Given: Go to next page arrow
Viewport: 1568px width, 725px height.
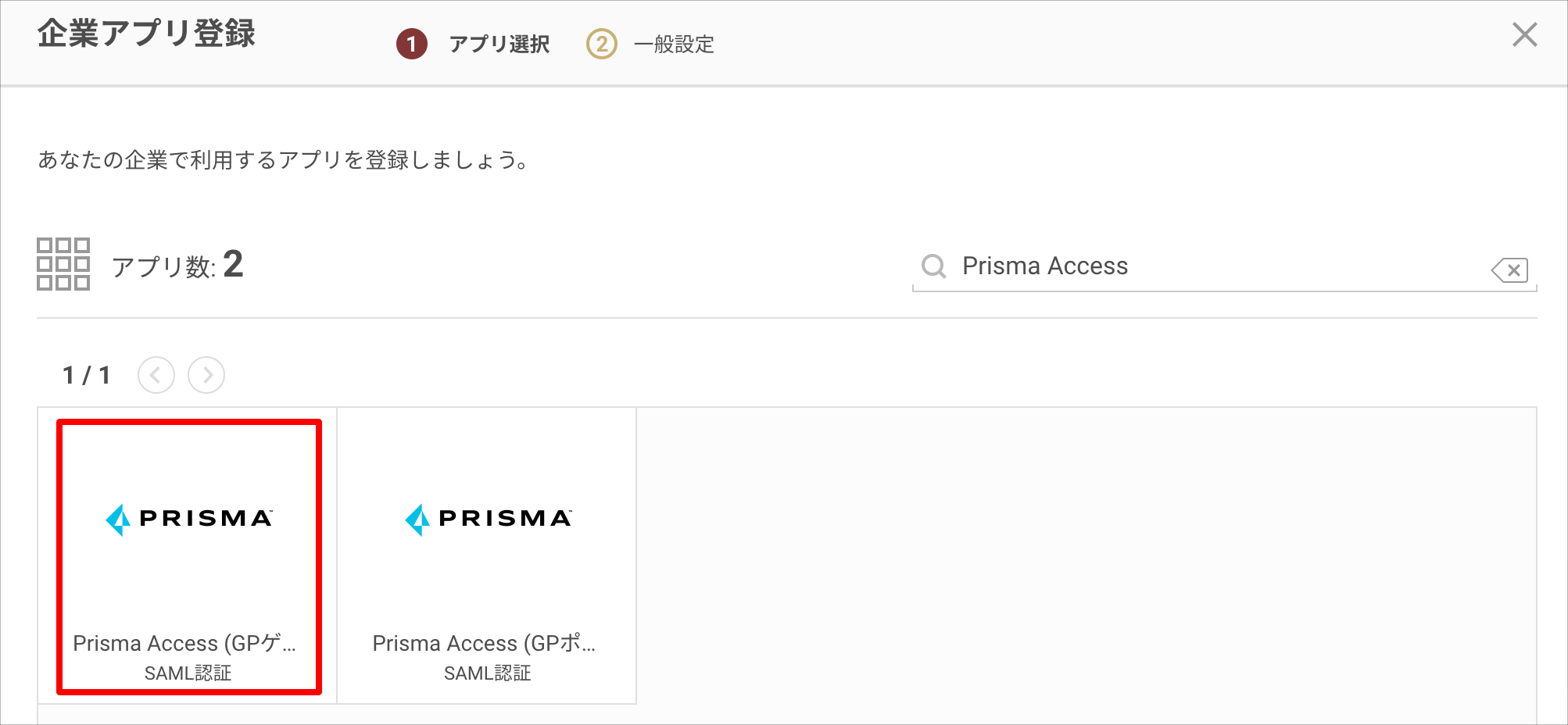Looking at the screenshot, I should [x=206, y=375].
